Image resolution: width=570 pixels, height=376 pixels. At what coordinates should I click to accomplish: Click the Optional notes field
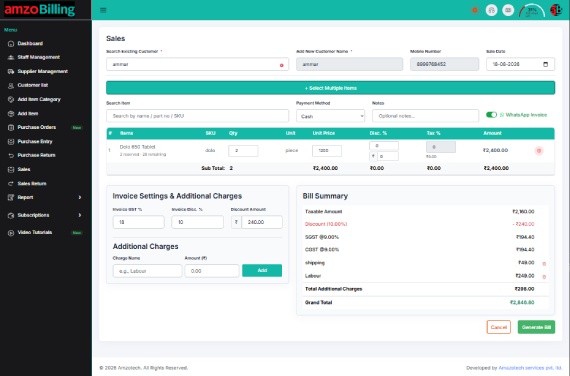click(425, 116)
